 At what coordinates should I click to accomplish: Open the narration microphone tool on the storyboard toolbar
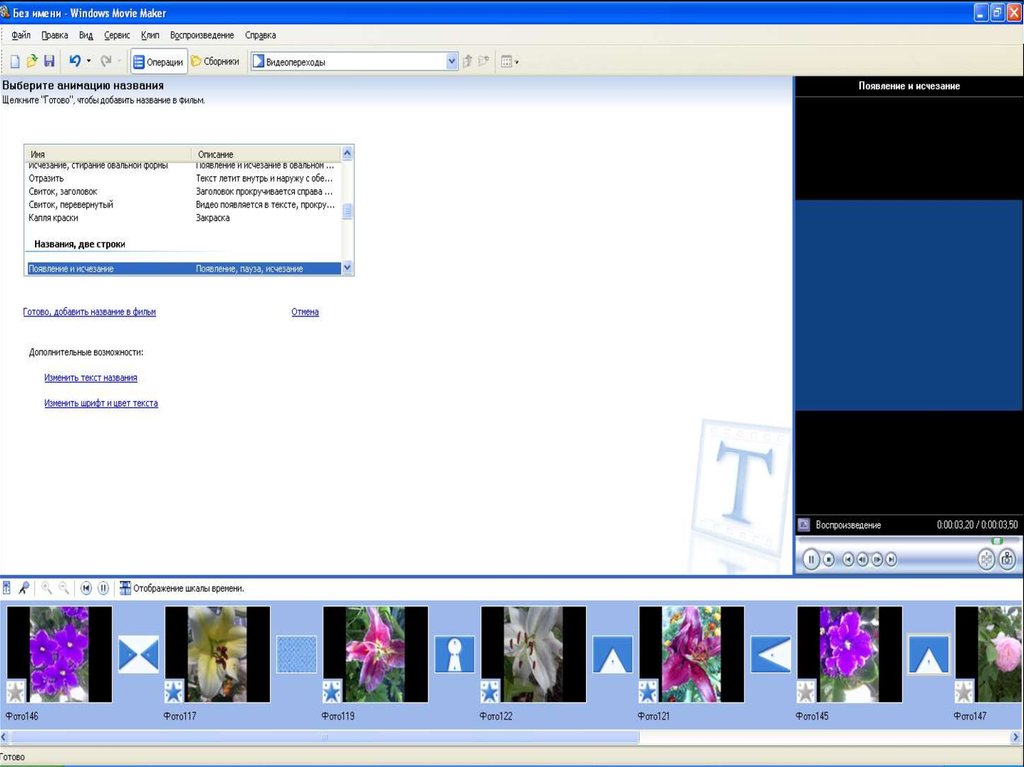click(x=23, y=588)
